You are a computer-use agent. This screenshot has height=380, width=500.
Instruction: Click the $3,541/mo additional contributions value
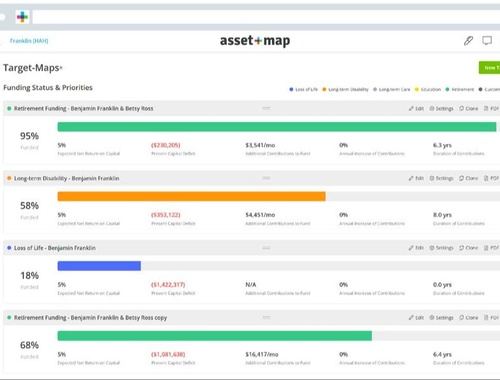pyautogui.click(x=260, y=145)
